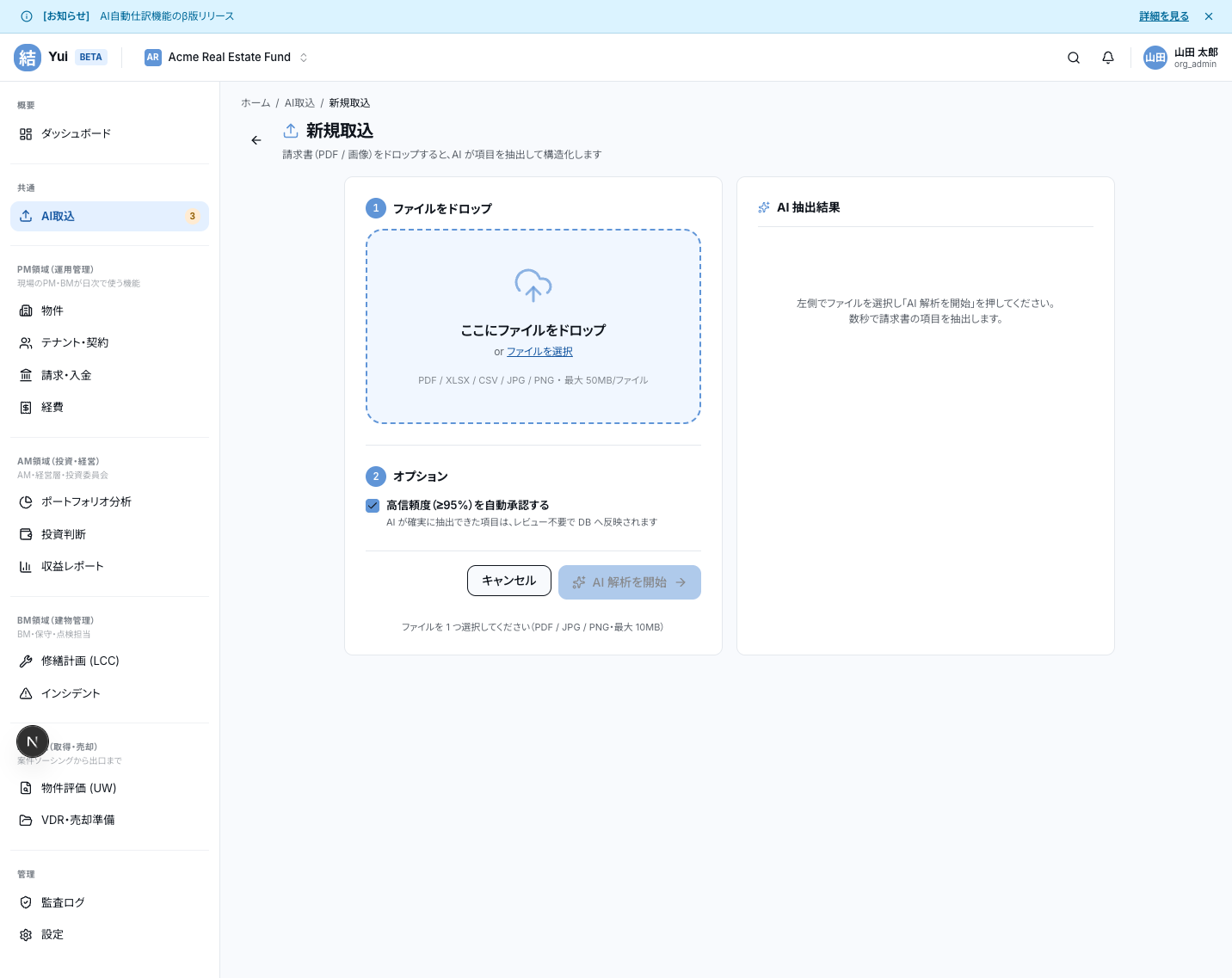Viewport: 1232px width, 978px height.
Task: Open the Acme Real Estate Fund switcher
Action: (x=226, y=58)
